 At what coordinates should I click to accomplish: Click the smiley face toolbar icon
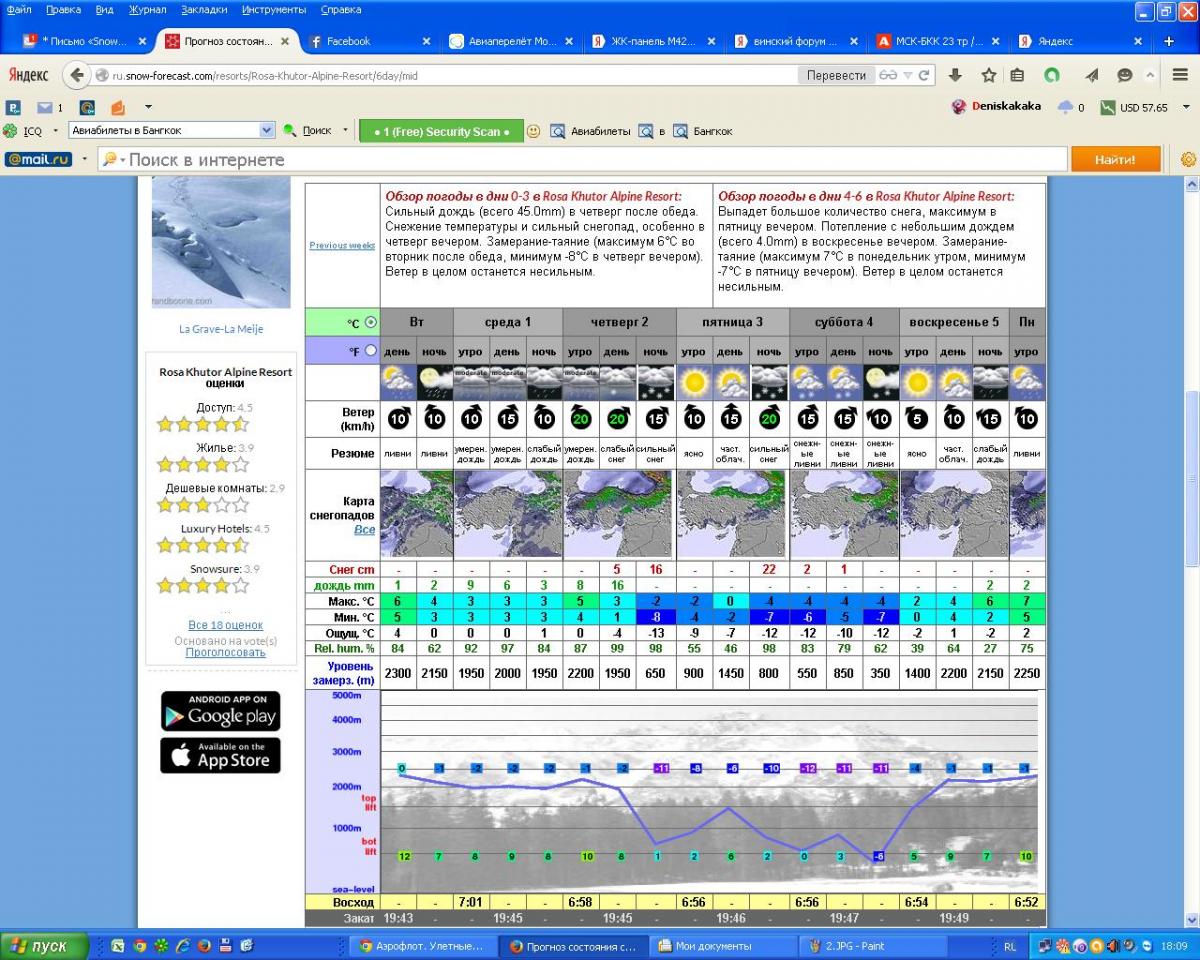(533, 131)
